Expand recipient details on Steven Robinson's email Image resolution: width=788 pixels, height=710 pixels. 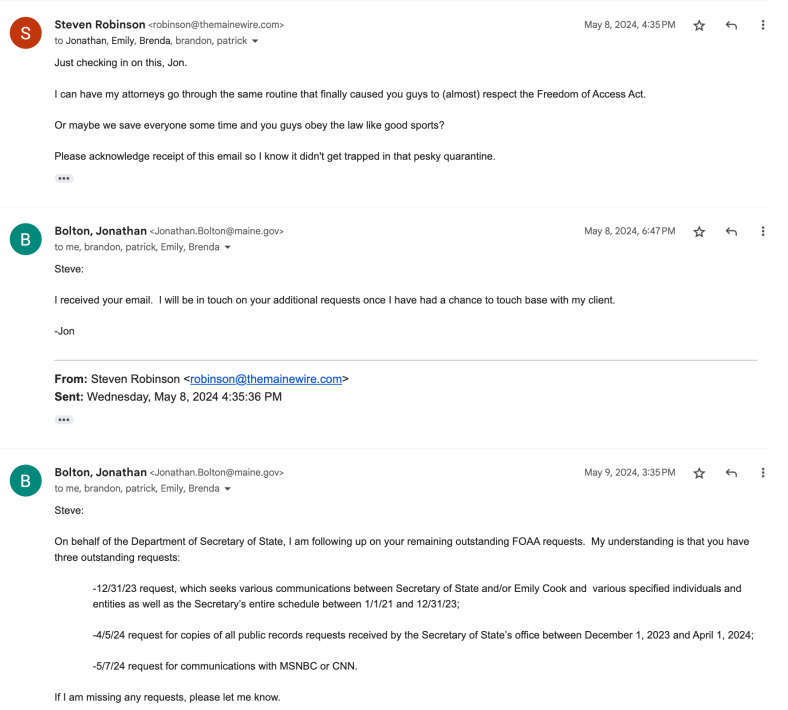click(256, 42)
